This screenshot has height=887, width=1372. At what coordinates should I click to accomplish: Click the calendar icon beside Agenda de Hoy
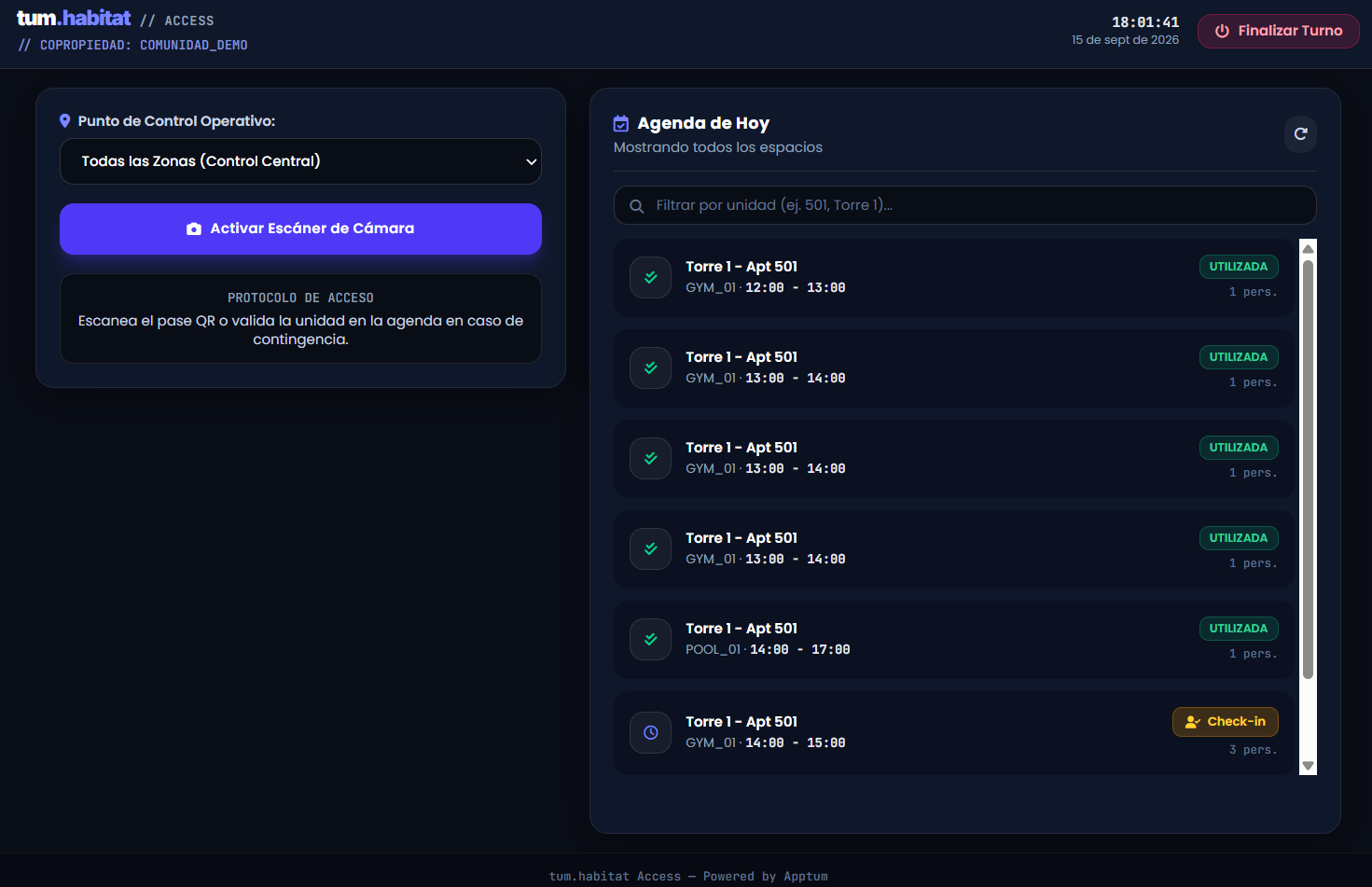coord(621,124)
